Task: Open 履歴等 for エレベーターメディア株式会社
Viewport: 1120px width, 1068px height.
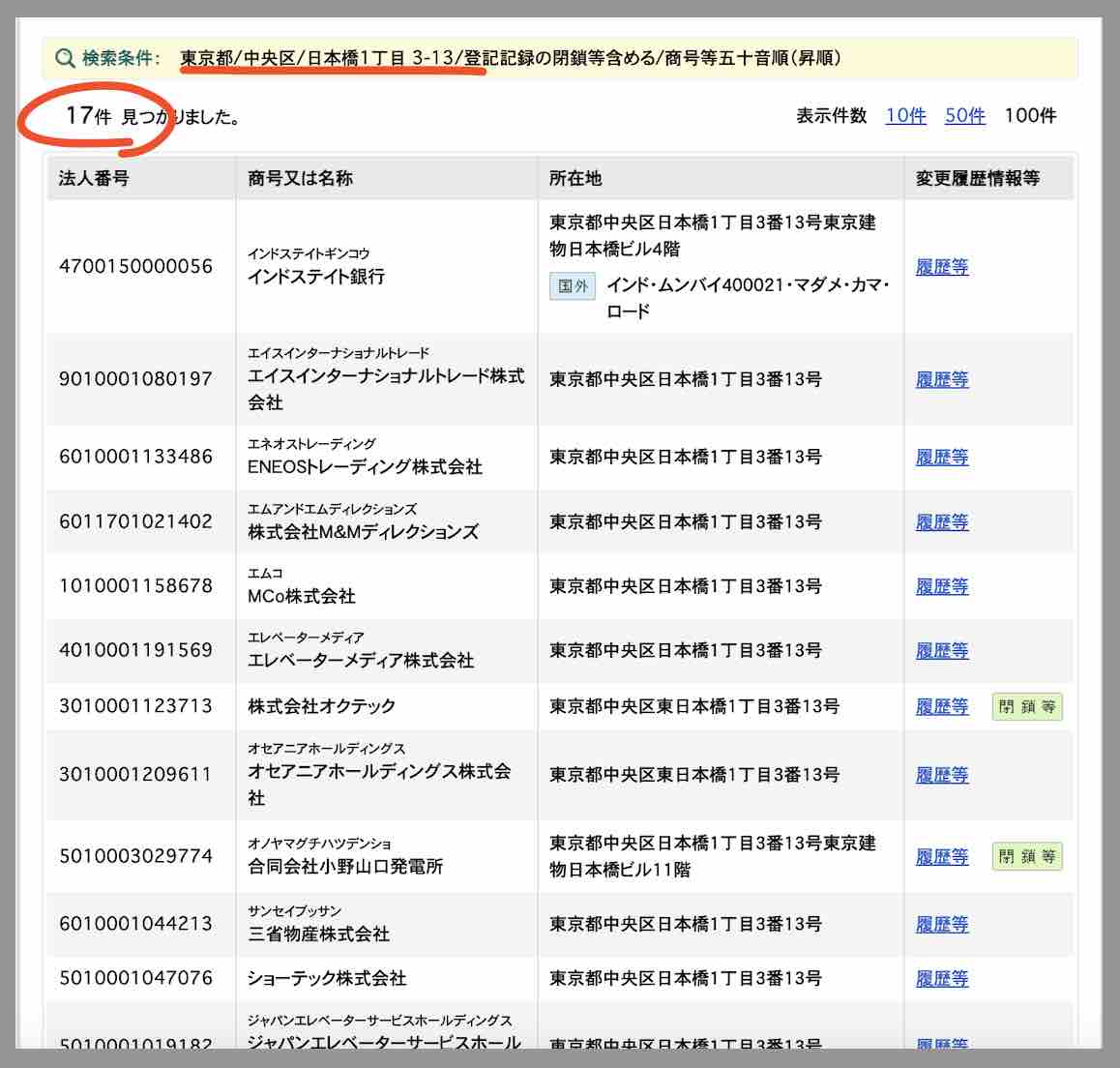Action: pos(941,651)
